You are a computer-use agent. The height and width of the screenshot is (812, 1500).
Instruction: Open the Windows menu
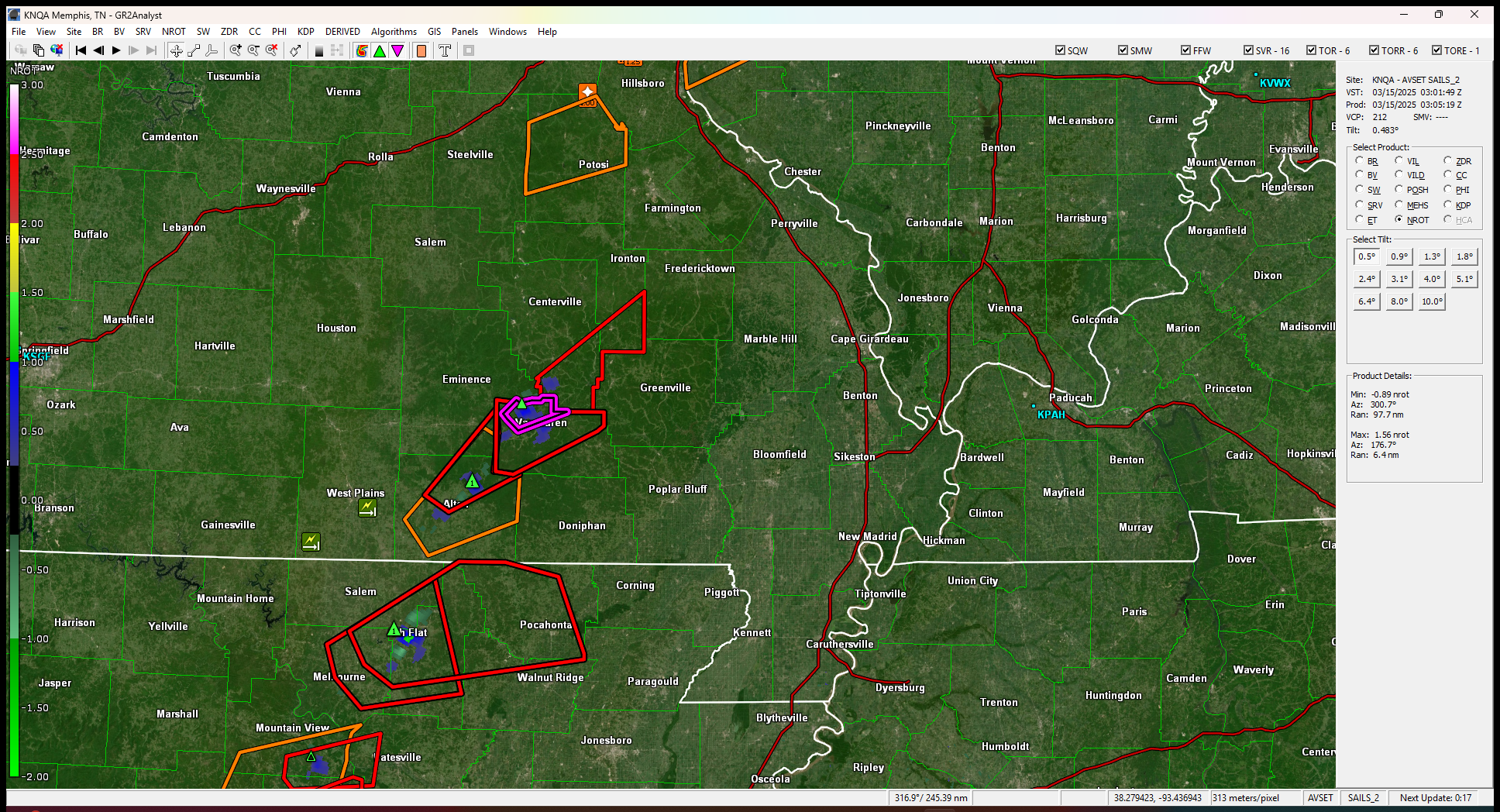507,32
